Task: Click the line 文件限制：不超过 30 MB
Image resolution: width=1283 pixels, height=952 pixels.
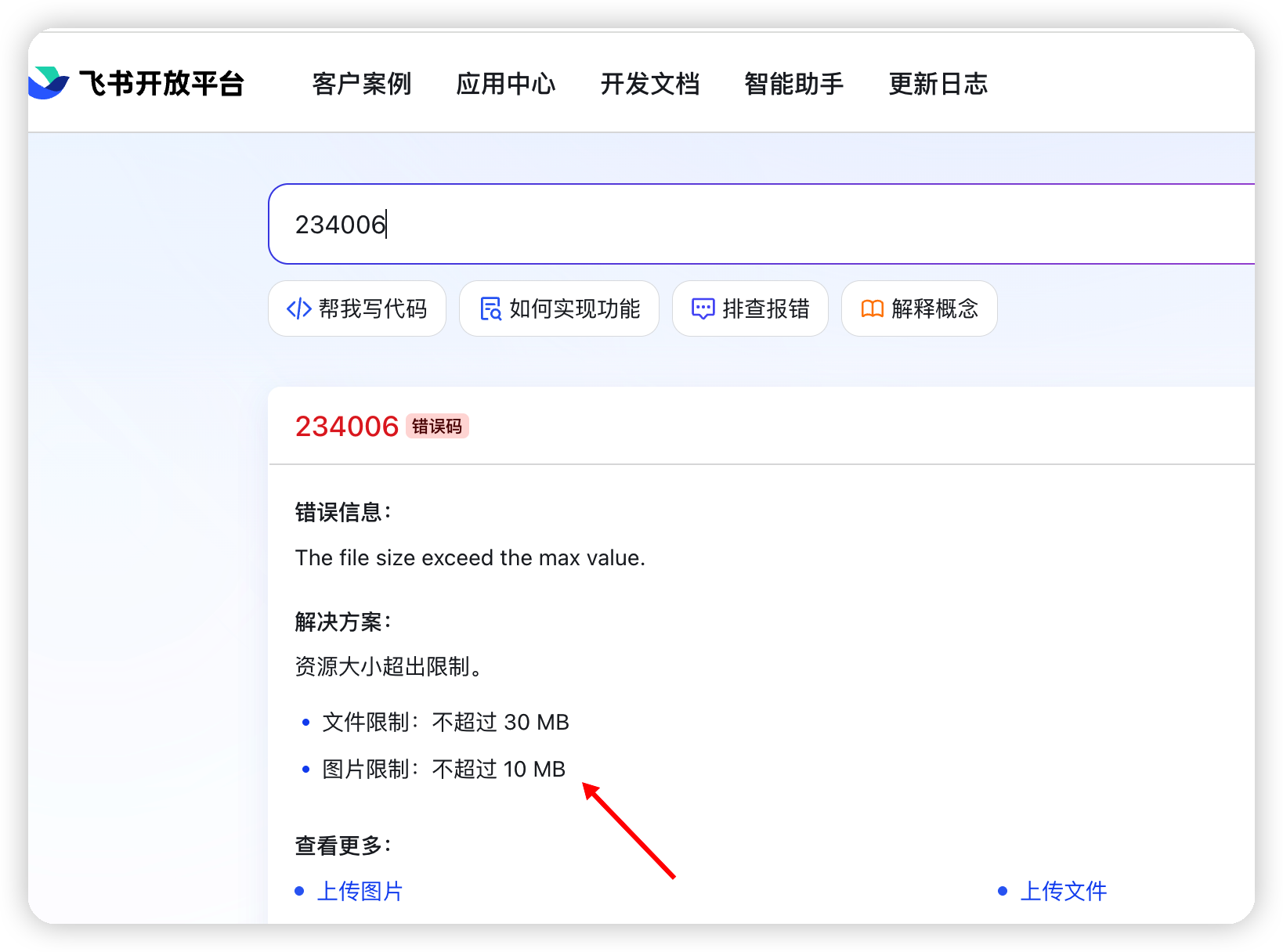Action: [x=446, y=722]
